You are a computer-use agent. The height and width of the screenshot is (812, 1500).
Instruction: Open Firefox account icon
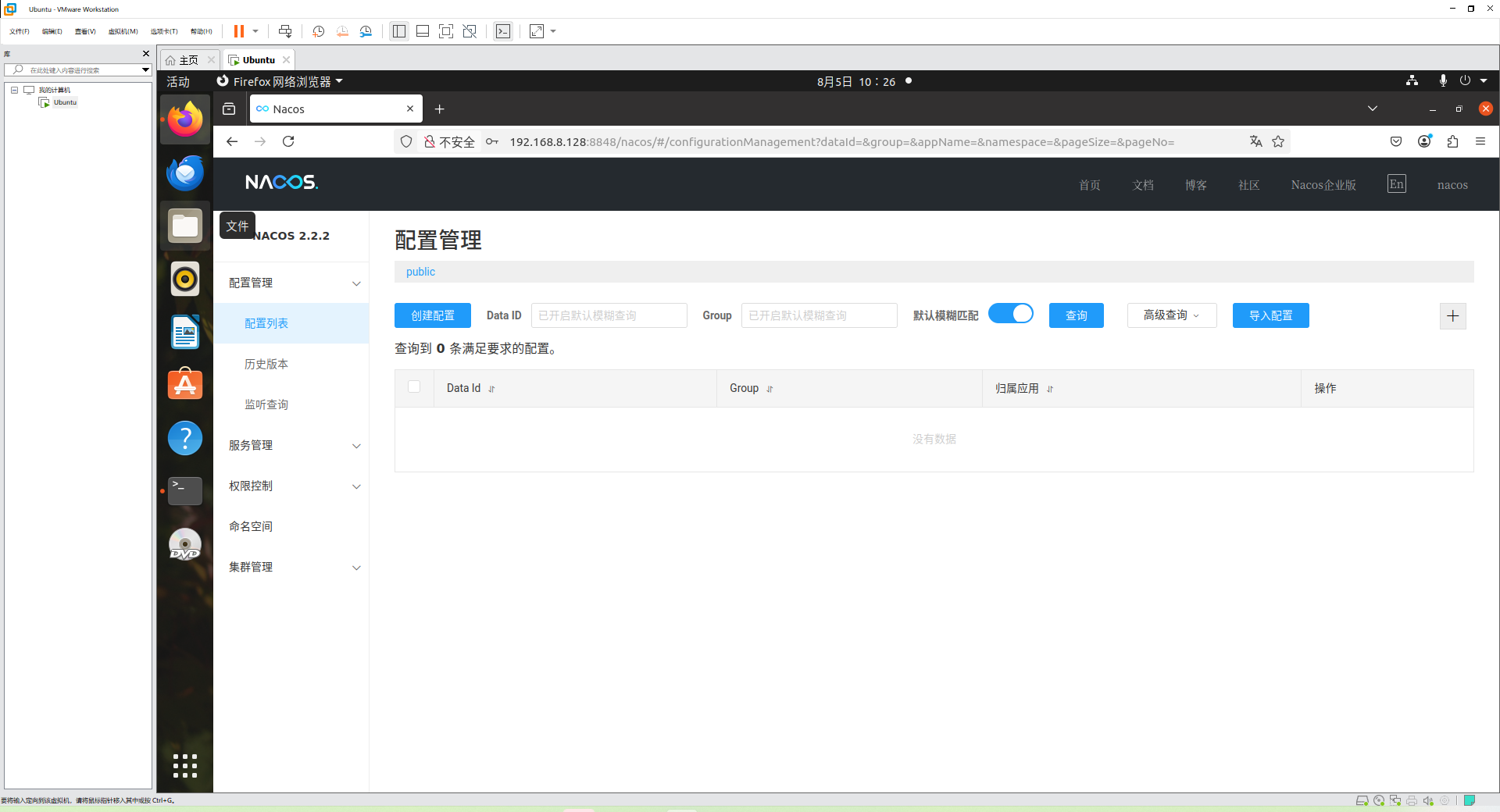[x=1424, y=141]
